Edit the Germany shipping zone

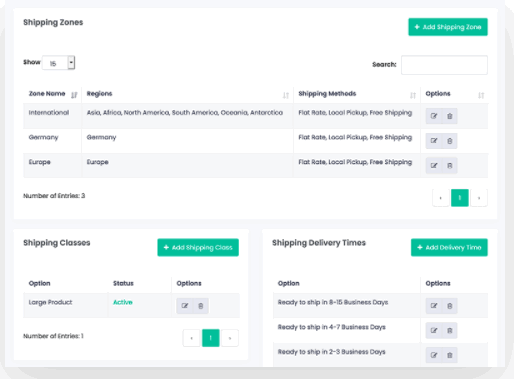coord(434,141)
